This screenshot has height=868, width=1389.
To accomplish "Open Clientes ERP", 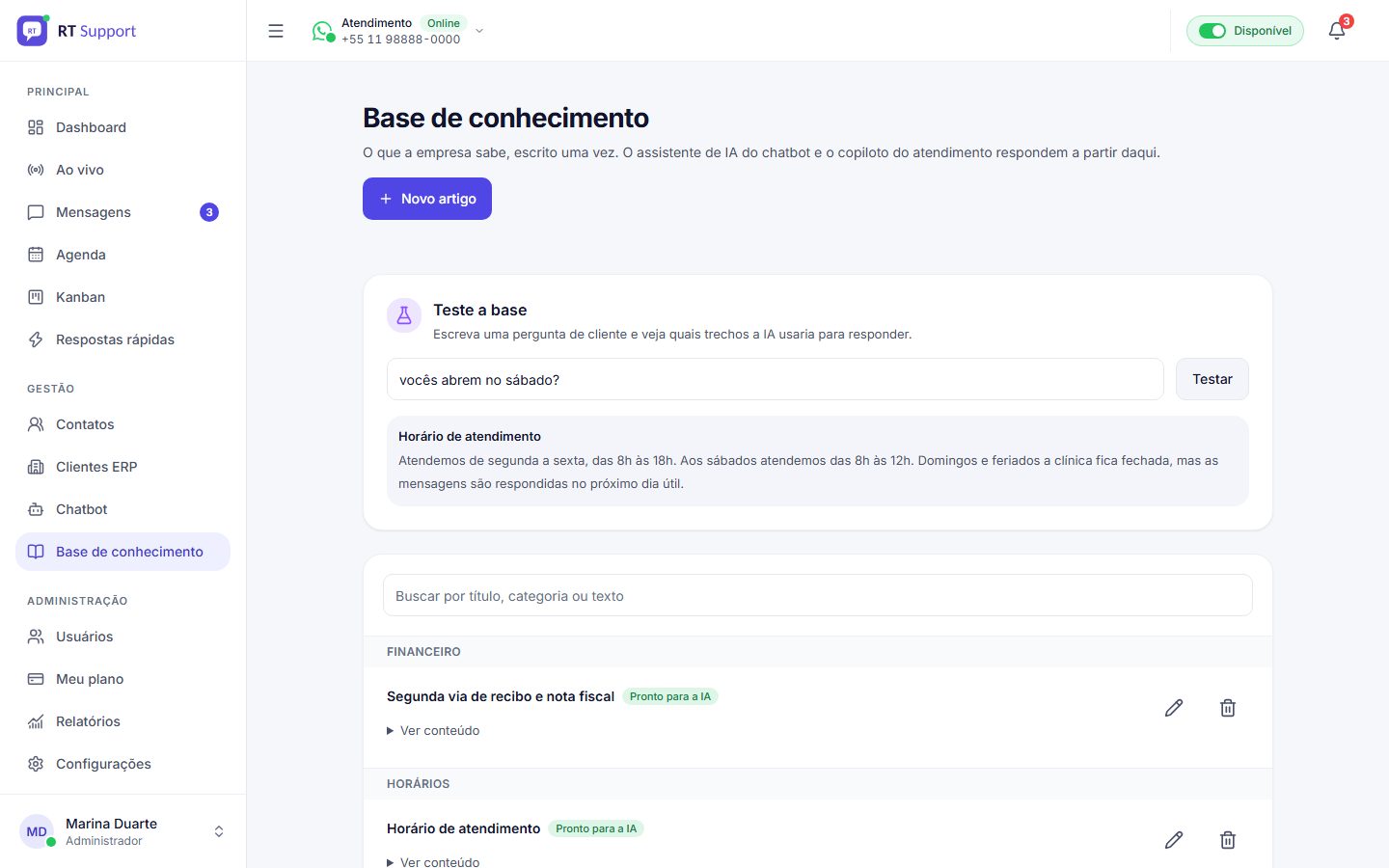I will (x=123, y=467).
